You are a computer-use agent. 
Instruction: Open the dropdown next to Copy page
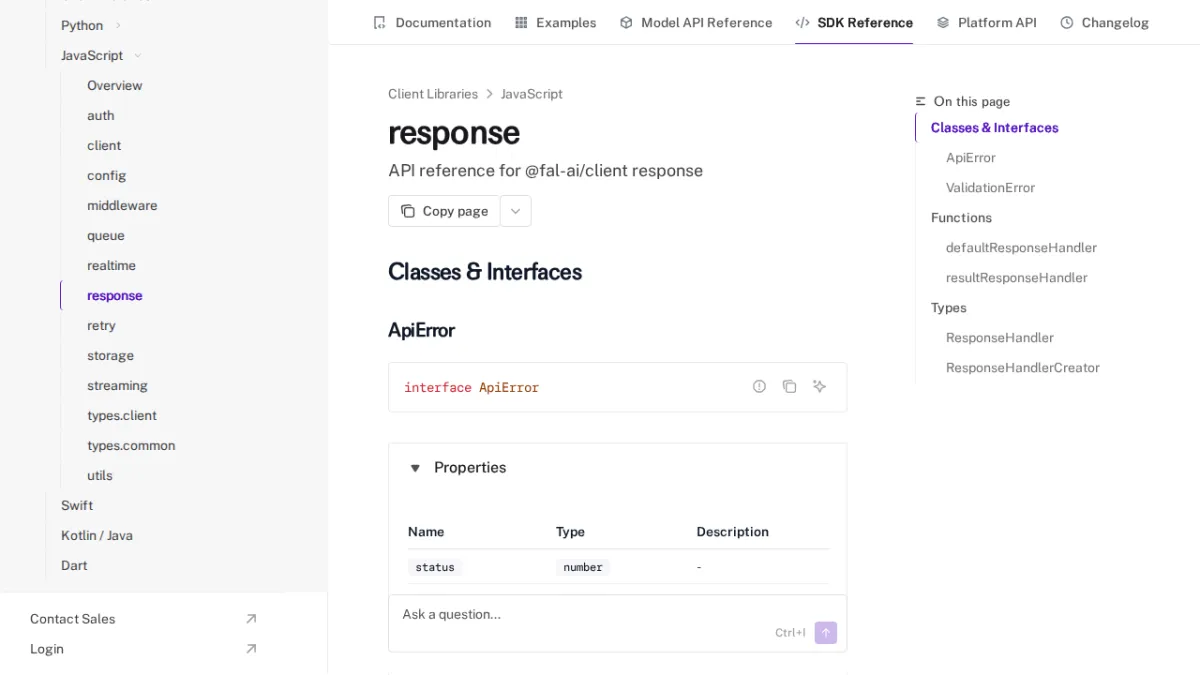(x=516, y=211)
